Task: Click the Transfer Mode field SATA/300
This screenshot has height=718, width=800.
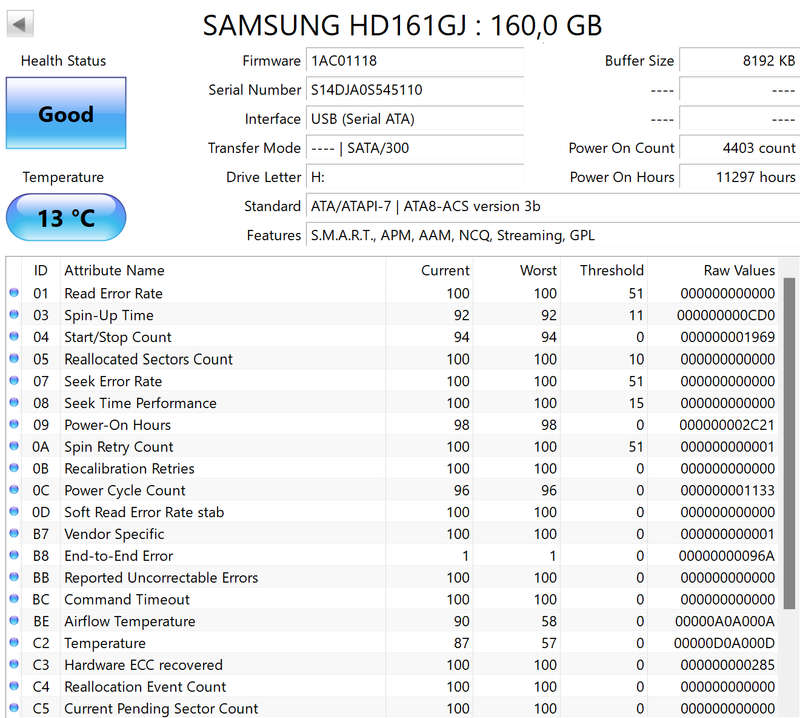Action: click(415, 148)
